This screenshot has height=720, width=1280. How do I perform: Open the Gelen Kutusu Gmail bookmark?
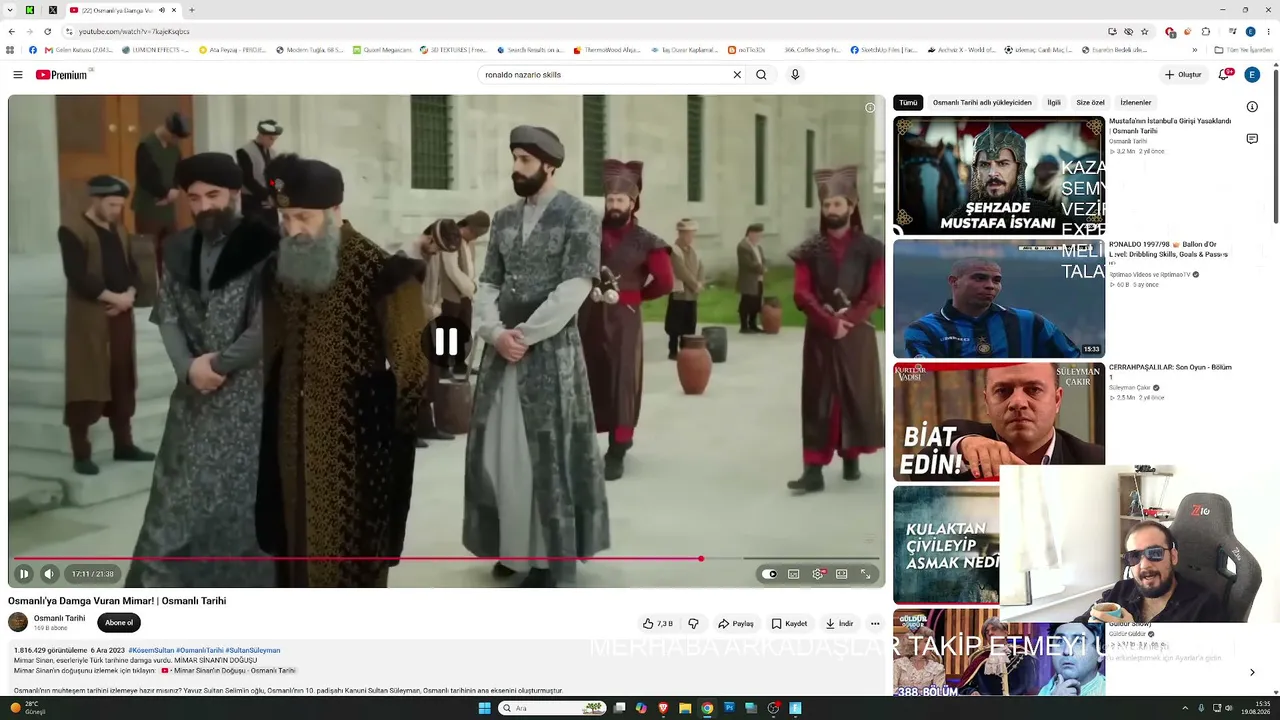[79, 50]
